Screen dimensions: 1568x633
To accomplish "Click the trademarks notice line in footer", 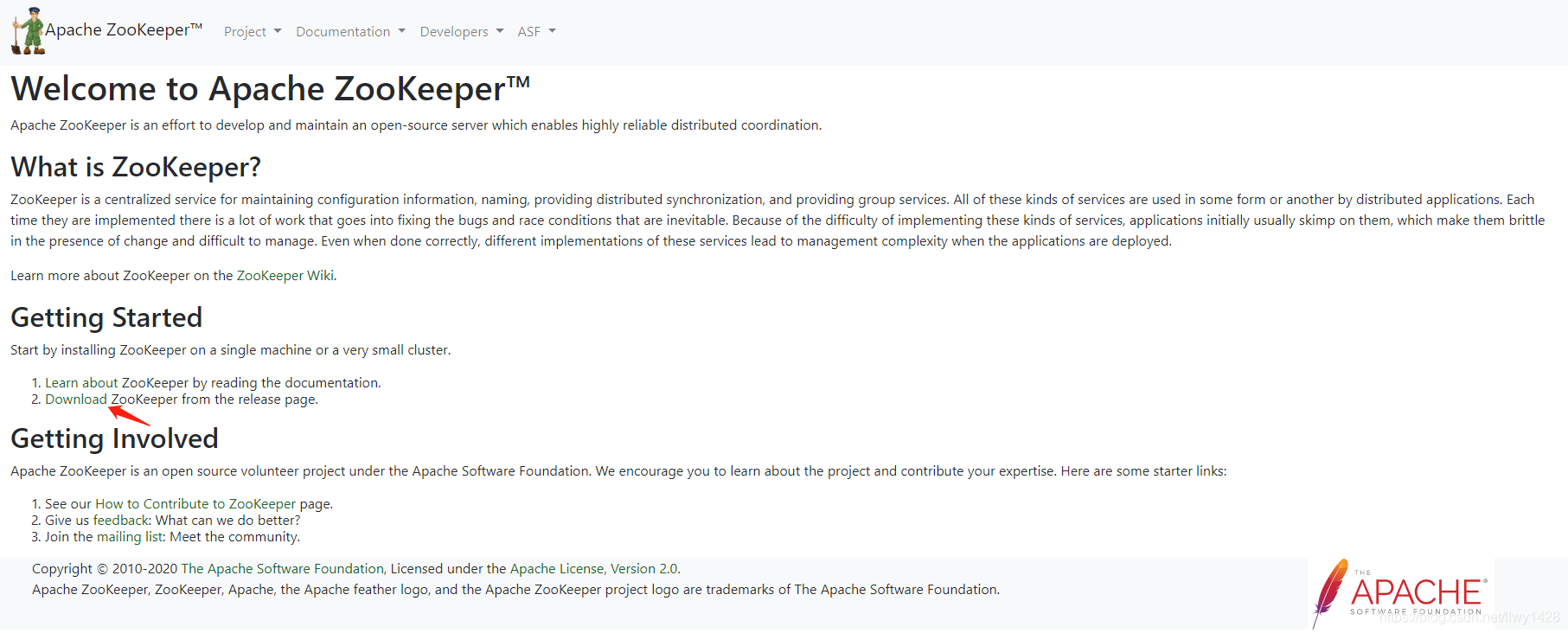I will 515,590.
